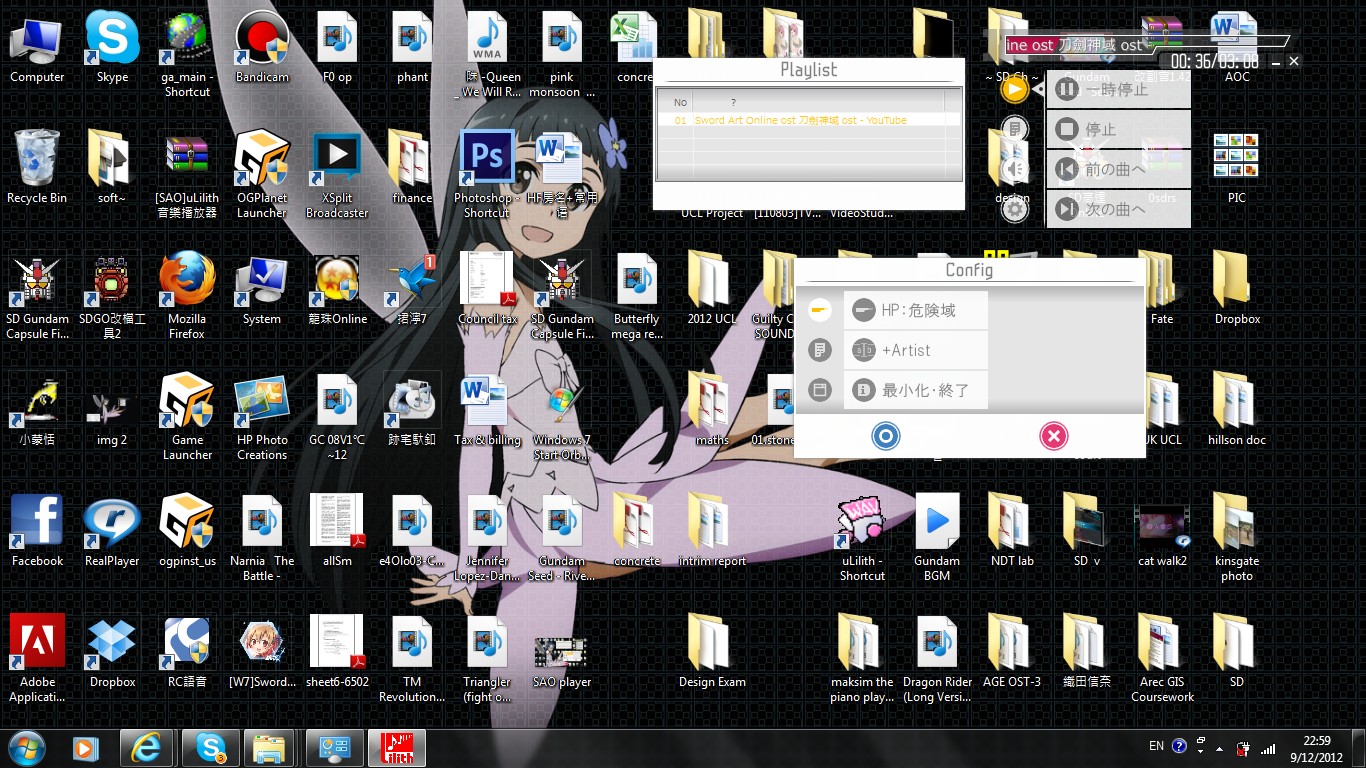
Task: Select the Recycle Bin icon
Action: [x=37, y=168]
